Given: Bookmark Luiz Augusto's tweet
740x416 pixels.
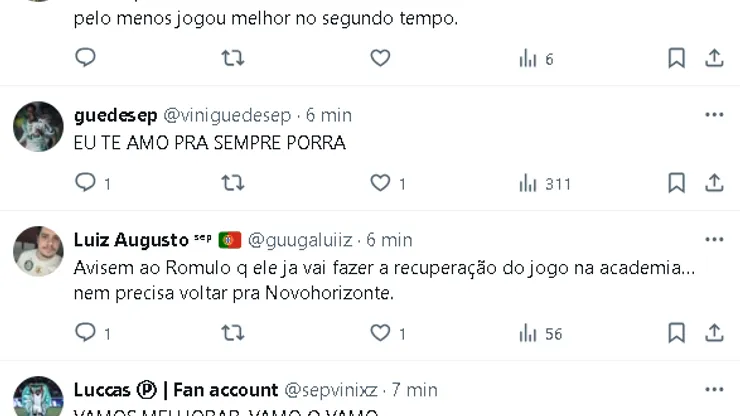Looking at the screenshot, I should (x=676, y=333).
